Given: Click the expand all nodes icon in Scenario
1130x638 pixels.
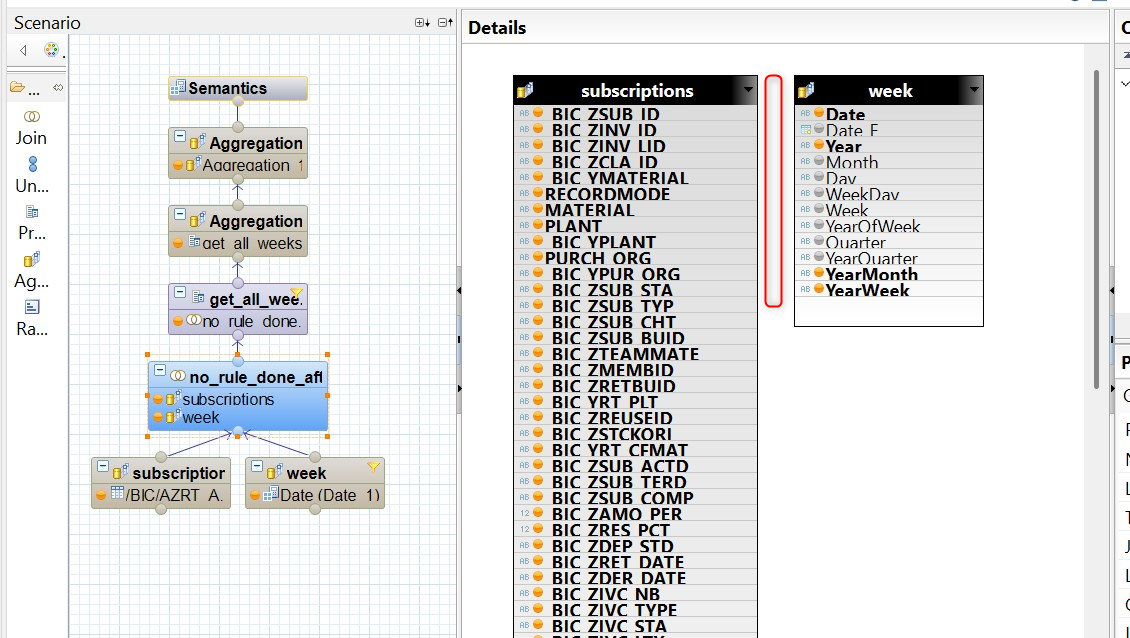Looking at the screenshot, I should (421, 23).
